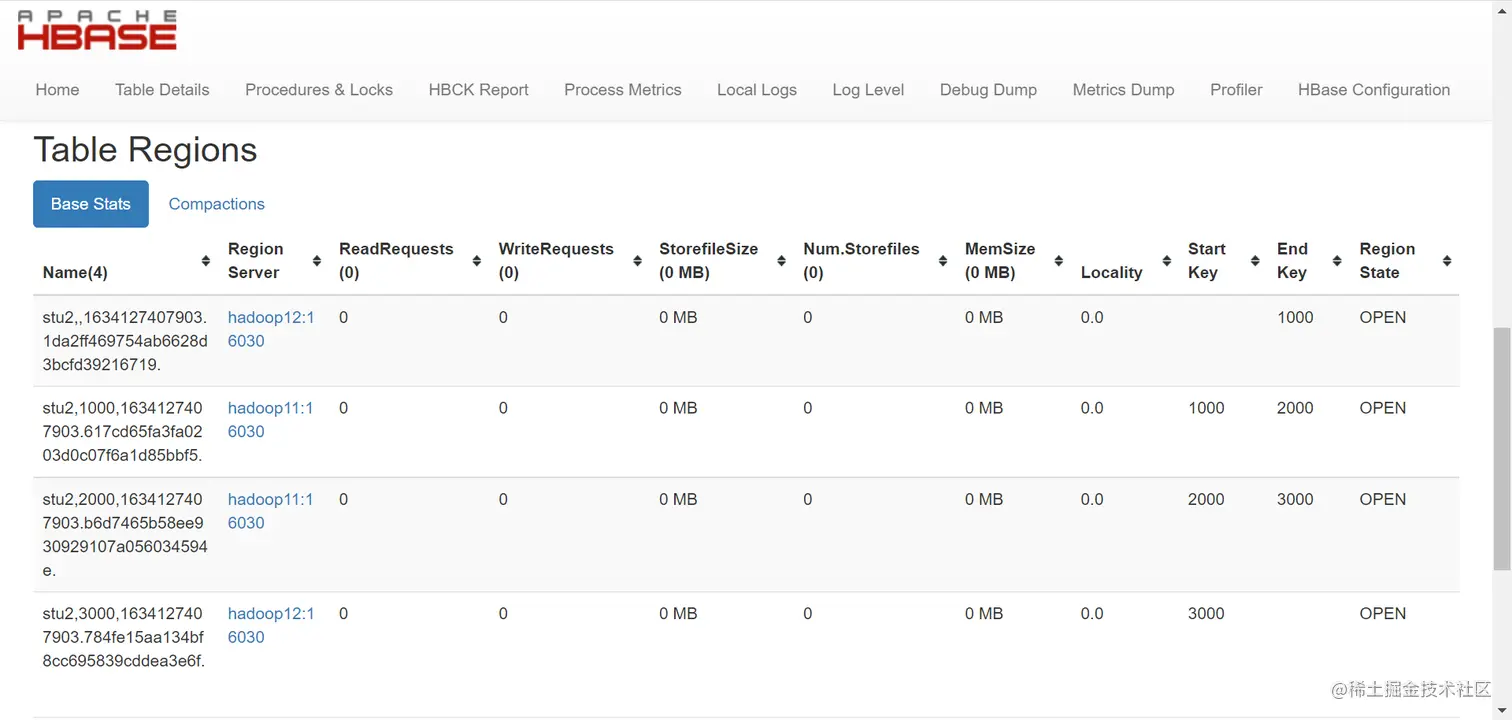This screenshot has width=1512, height=720.
Task: Go to the HBCK Report page
Action: coord(478,90)
